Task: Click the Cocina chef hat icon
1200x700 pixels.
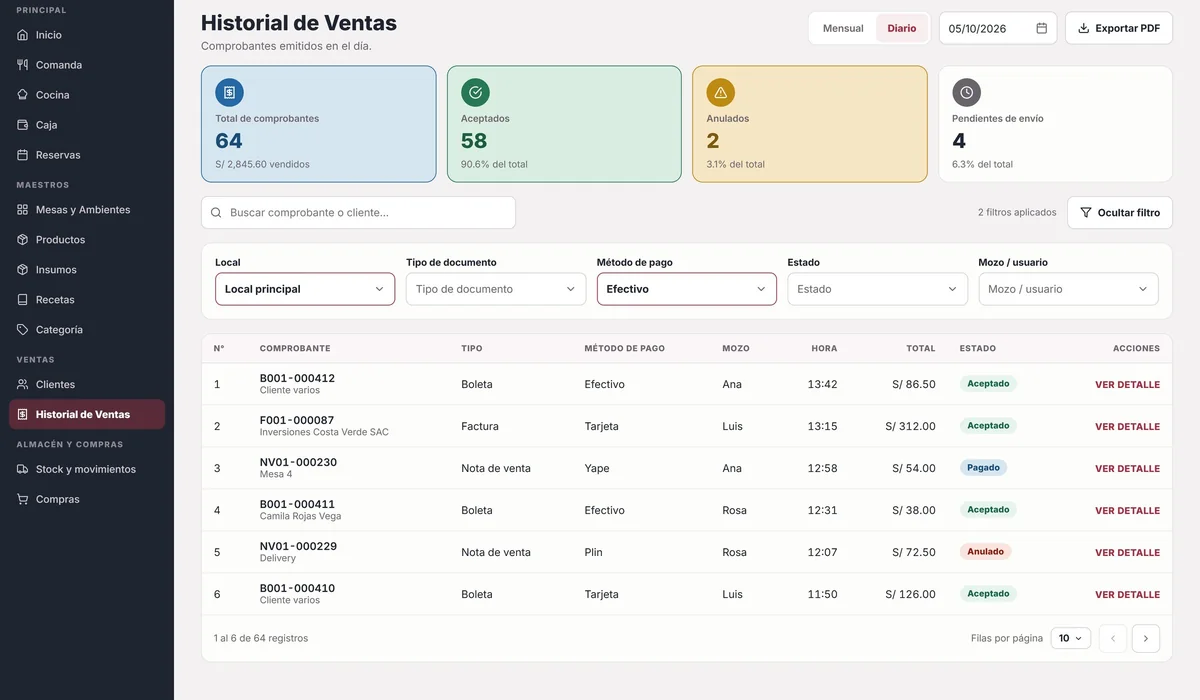Action: click(x=23, y=95)
